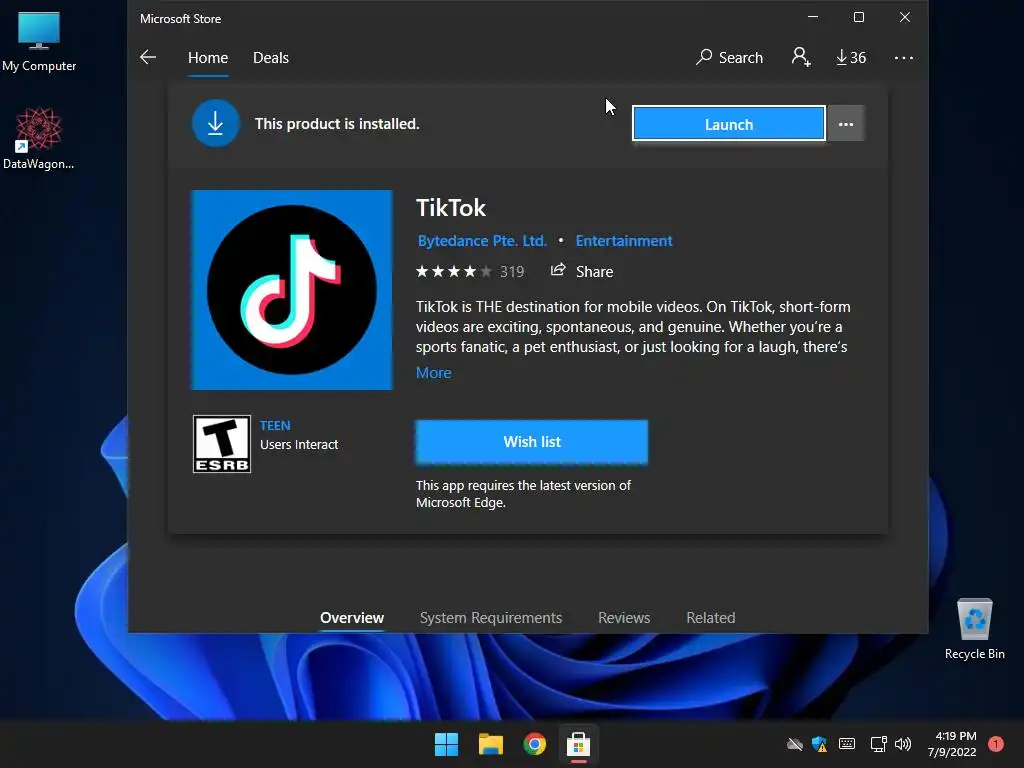
Task: Switch to System Requirements tab
Action: point(491,618)
